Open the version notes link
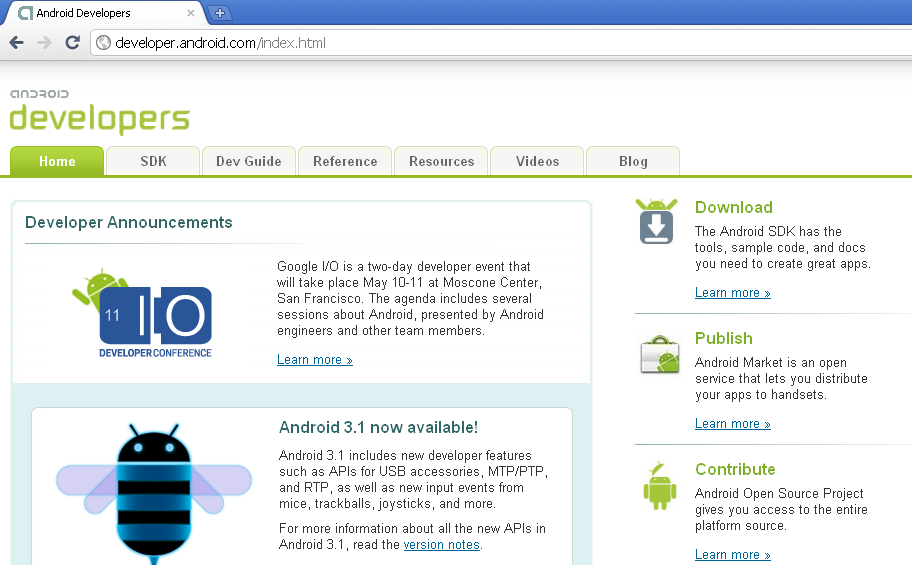The width and height of the screenshot is (912, 565). tap(441, 545)
